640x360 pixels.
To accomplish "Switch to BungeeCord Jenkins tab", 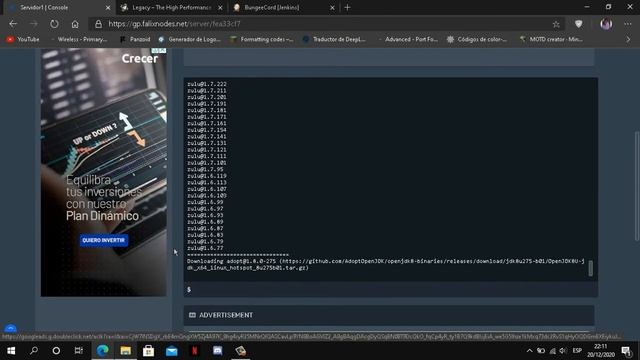I will point(283,7).
